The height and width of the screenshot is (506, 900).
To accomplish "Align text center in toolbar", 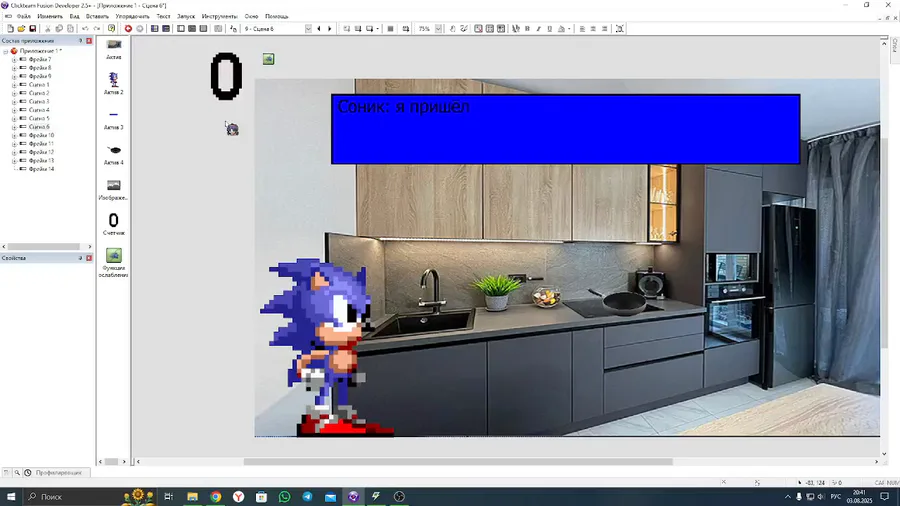I will pos(593,29).
